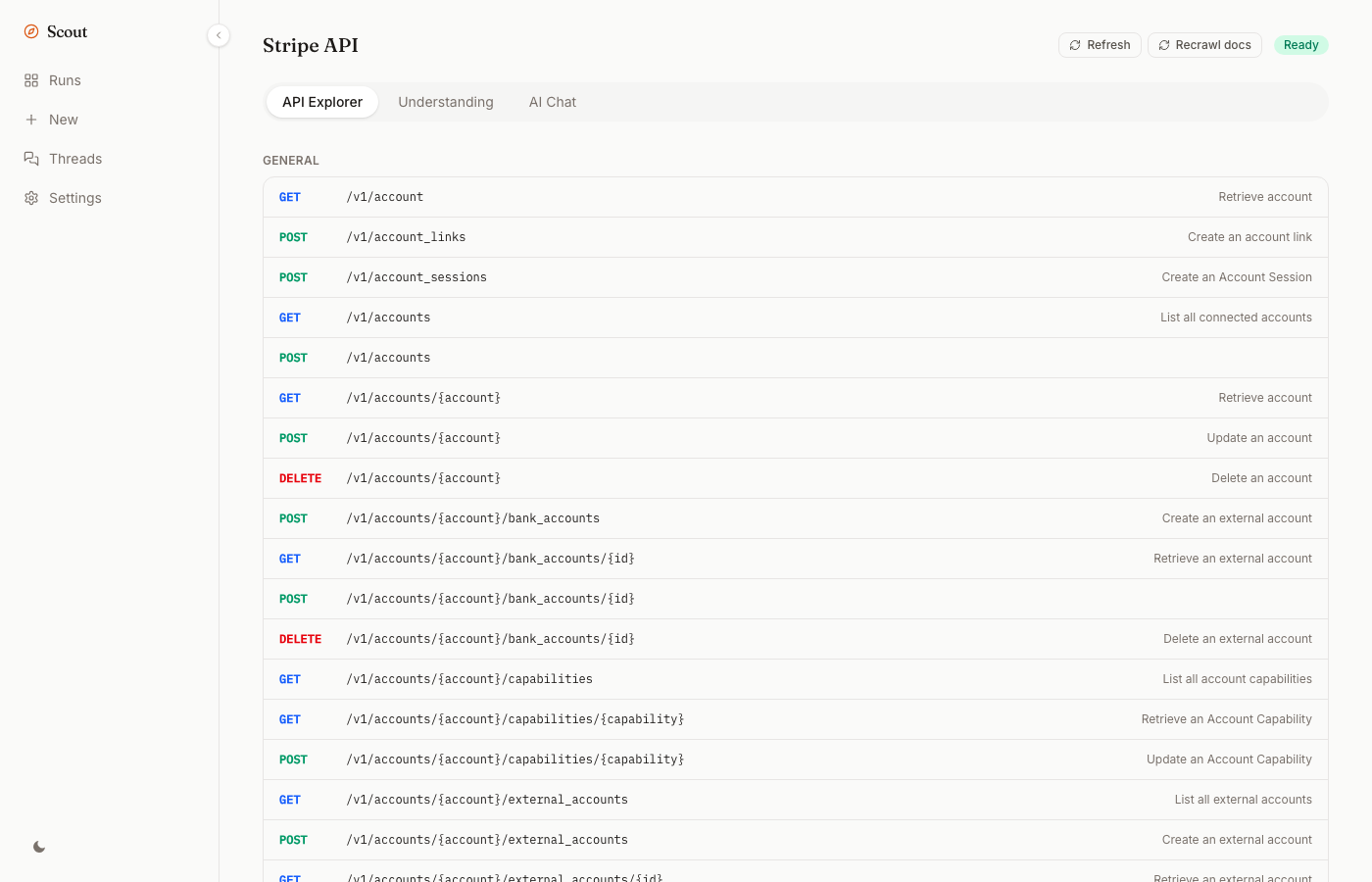Open POST /v1/account_links endpoint
Screen dimensions: 1372x882
point(796,237)
